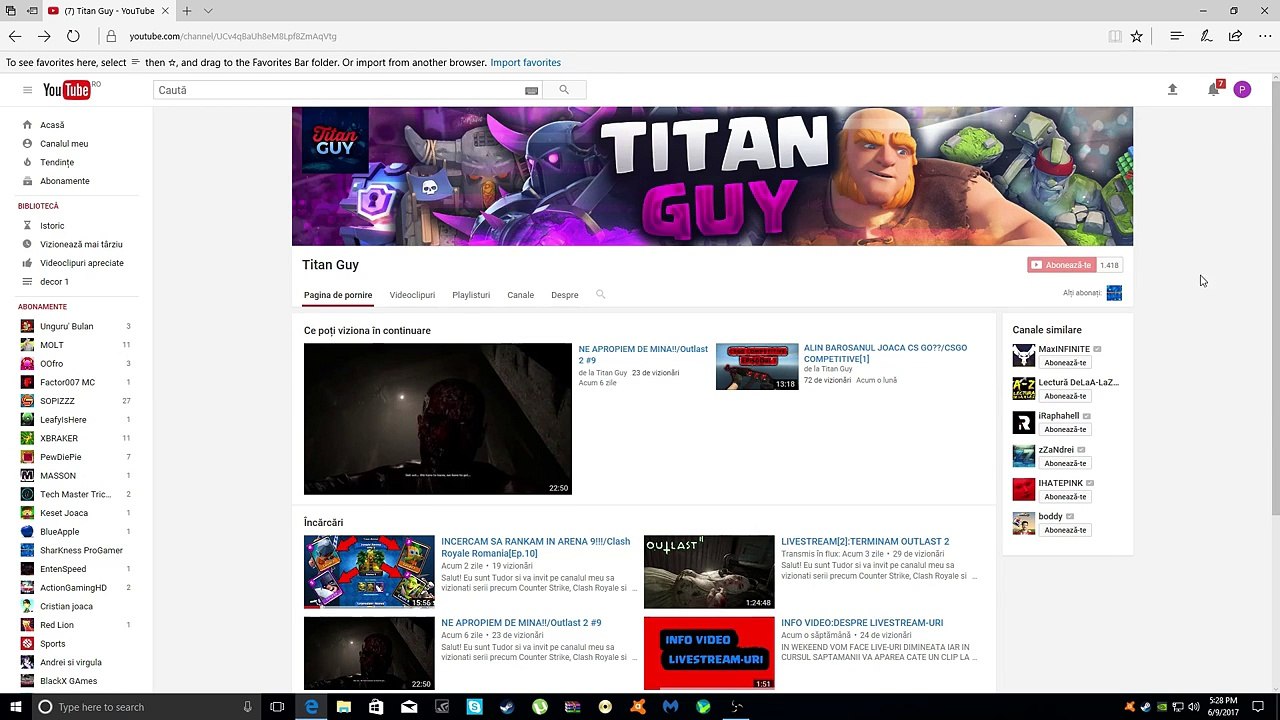1280x720 pixels.
Task: Focus the Windows taskbar search box
Action: pyautogui.click(x=148, y=707)
